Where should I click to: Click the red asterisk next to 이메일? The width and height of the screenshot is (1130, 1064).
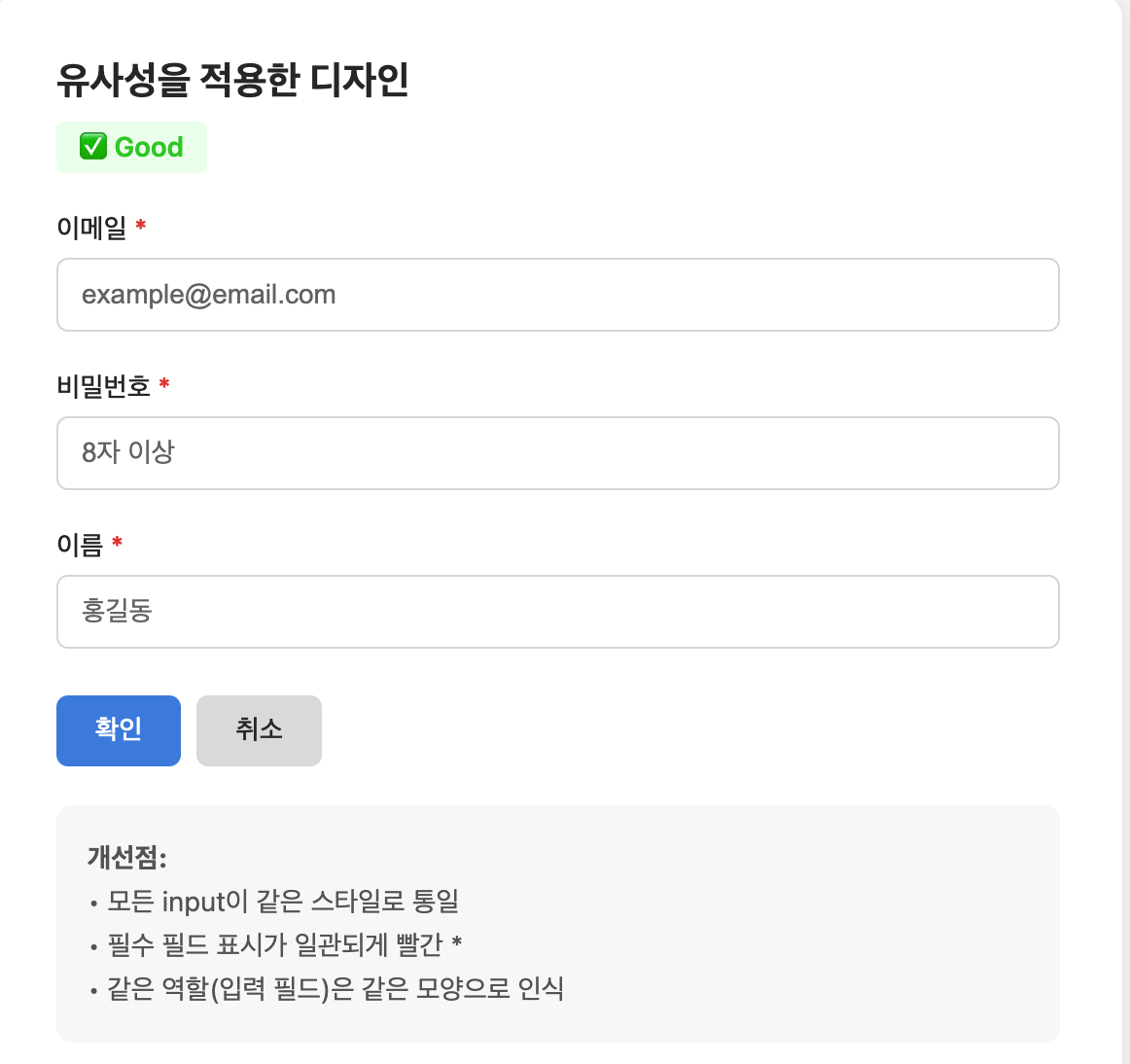[x=141, y=226]
